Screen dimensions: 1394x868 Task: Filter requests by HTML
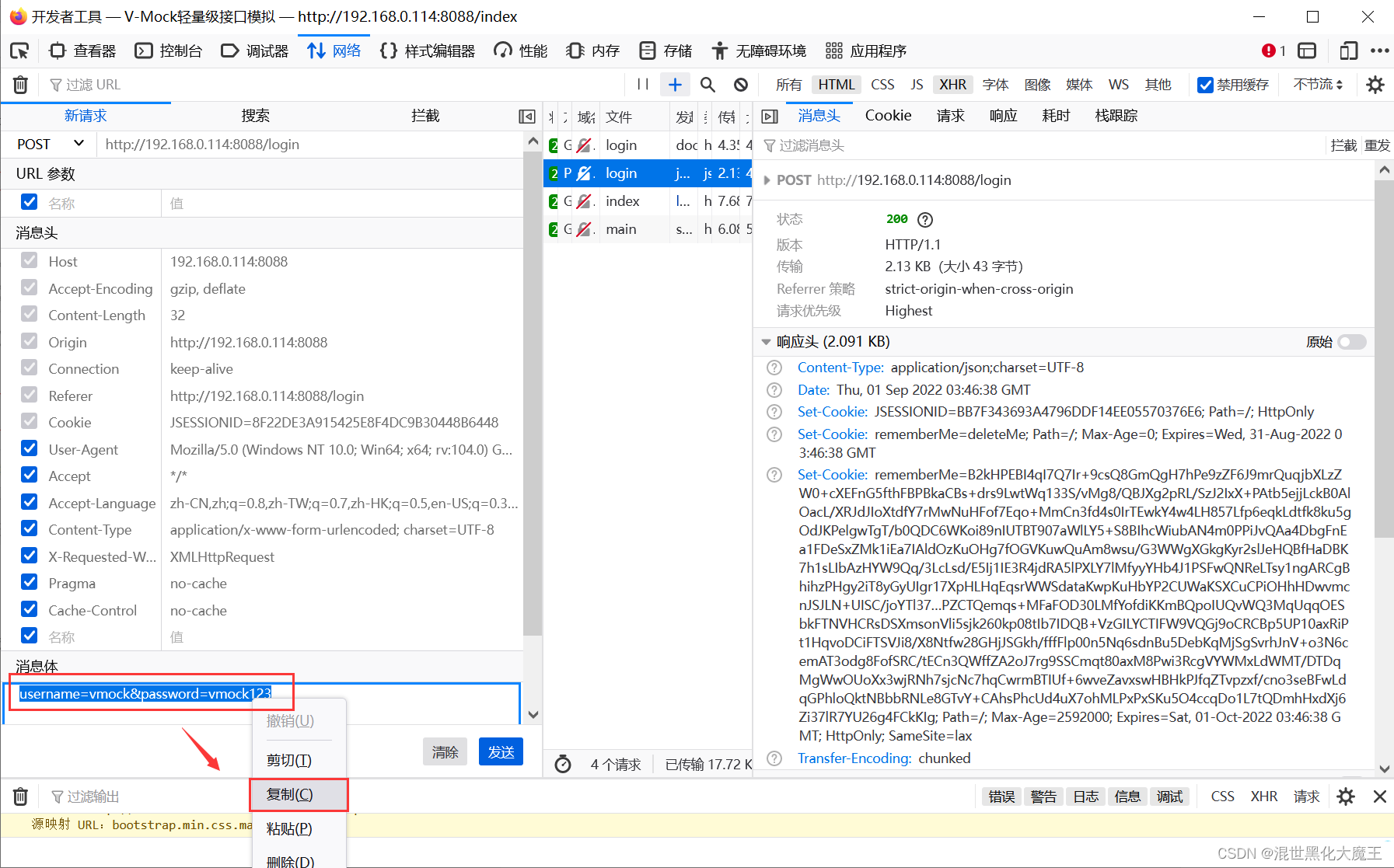[837, 85]
